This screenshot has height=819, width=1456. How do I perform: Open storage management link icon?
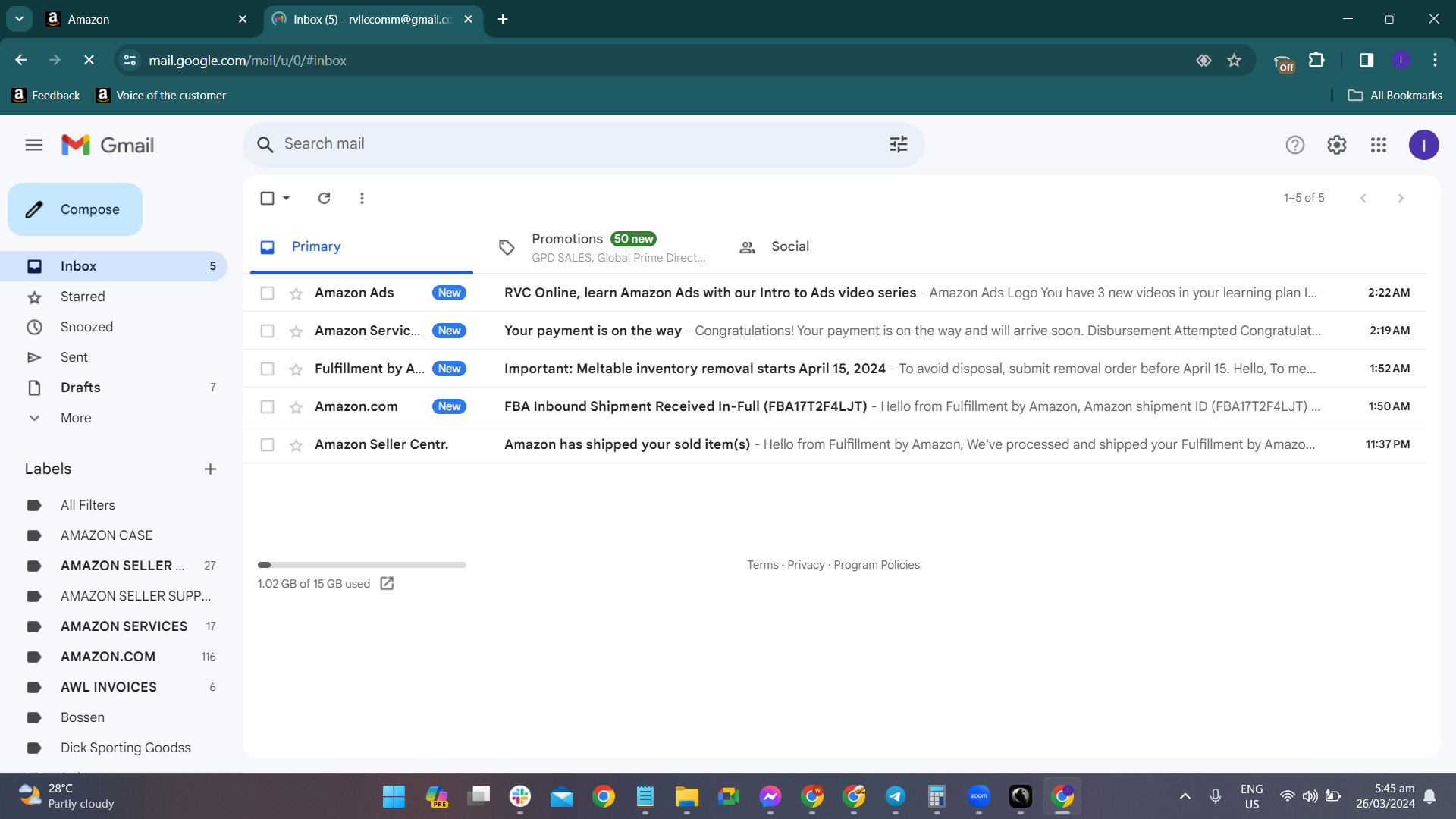(387, 583)
